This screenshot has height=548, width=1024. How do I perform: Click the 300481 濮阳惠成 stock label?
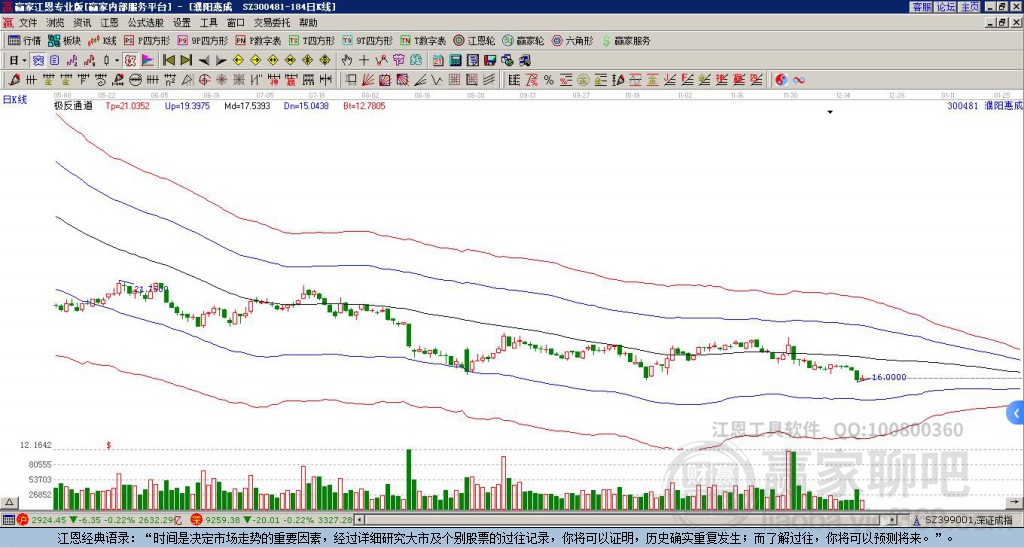984,105
